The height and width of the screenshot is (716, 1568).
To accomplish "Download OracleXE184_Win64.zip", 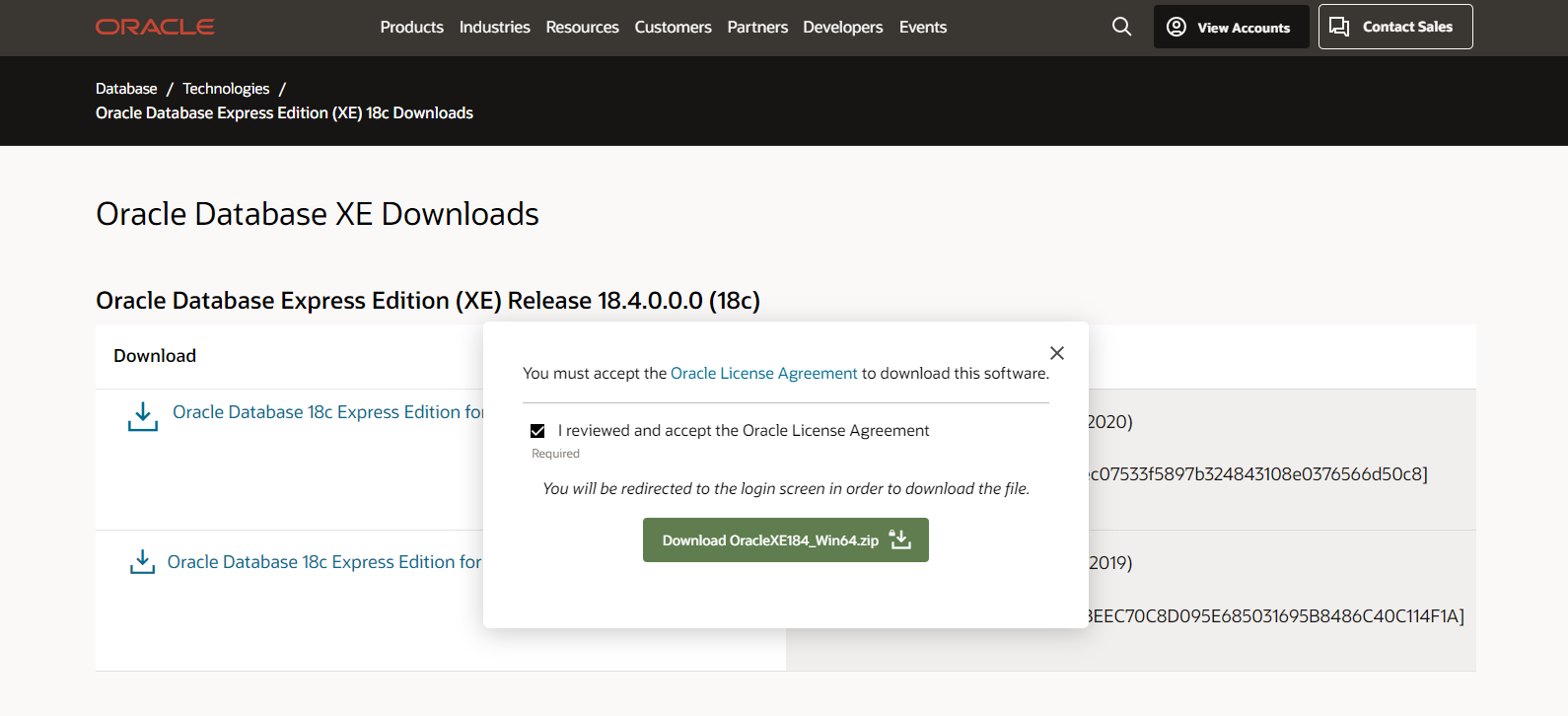I will click(786, 540).
